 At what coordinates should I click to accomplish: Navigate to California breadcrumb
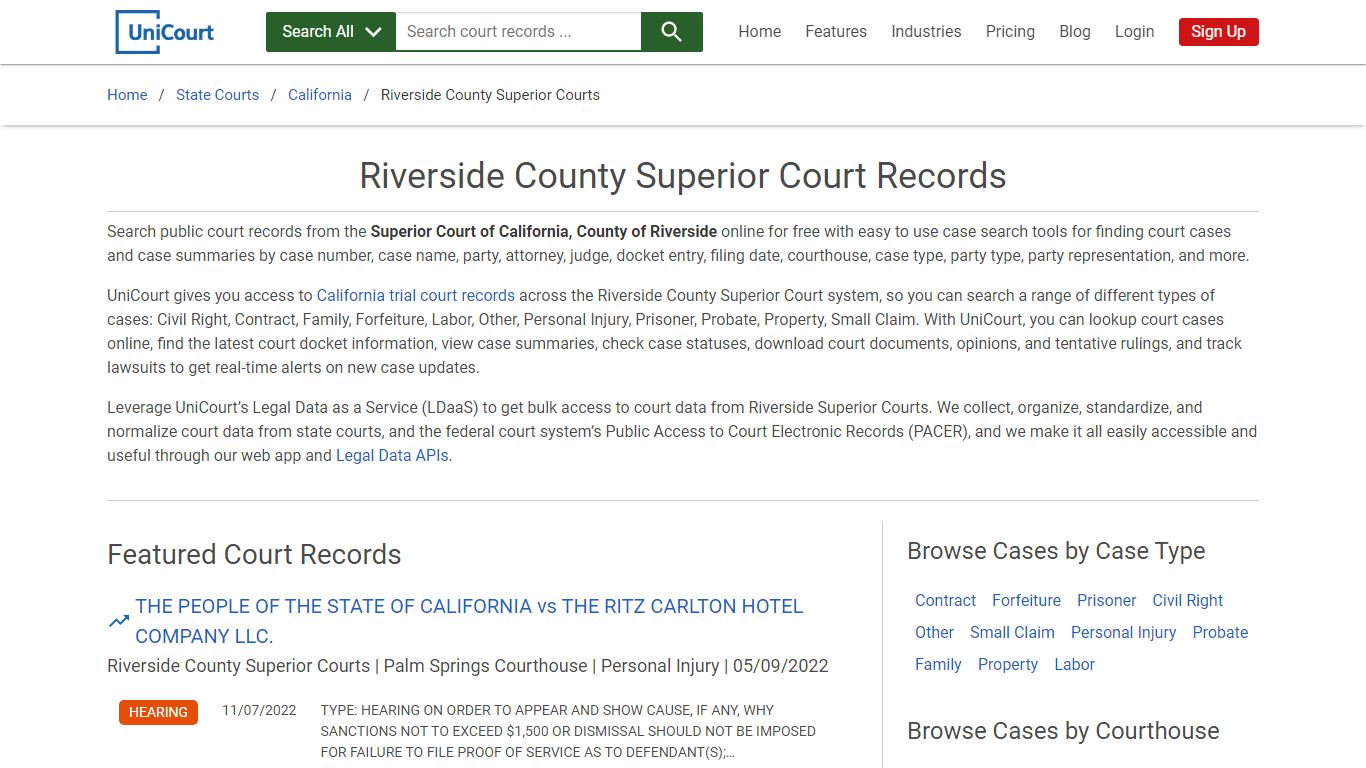tap(320, 95)
